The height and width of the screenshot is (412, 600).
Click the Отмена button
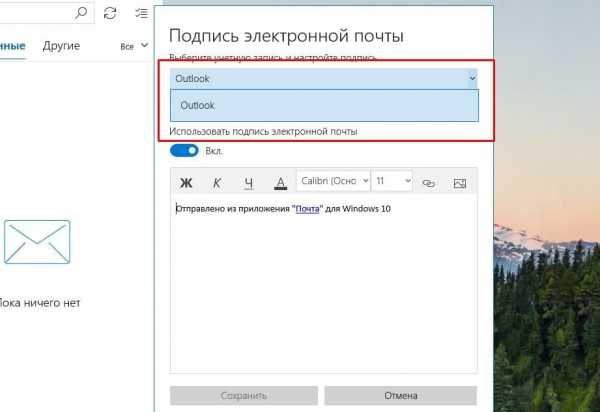(x=401, y=396)
